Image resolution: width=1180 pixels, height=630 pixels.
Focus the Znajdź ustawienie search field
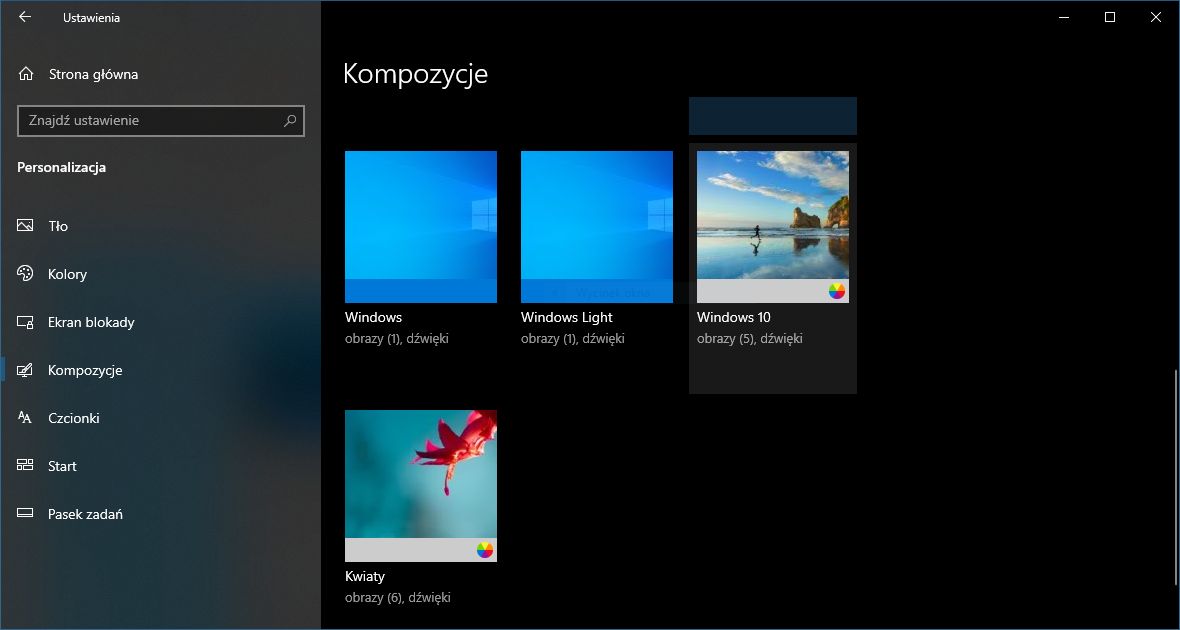pyautogui.click(x=160, y=120)
